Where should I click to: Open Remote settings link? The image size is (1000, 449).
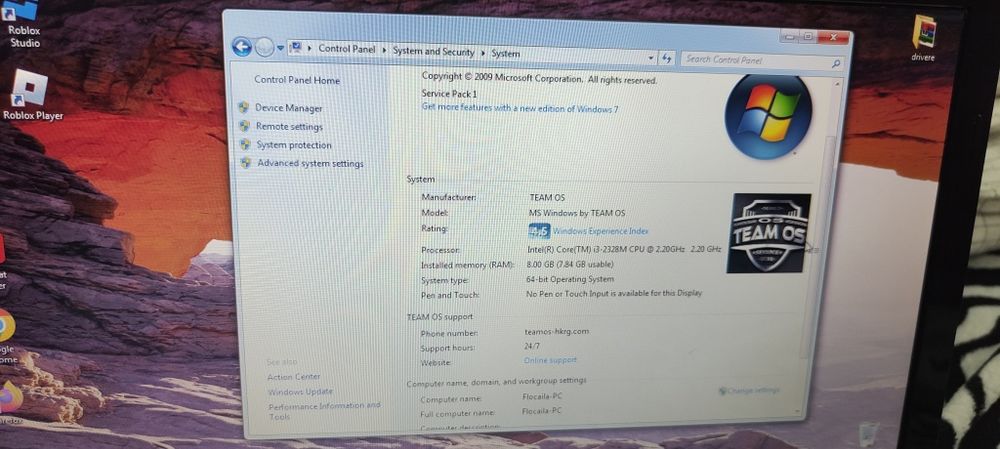[x=290, y=126]
